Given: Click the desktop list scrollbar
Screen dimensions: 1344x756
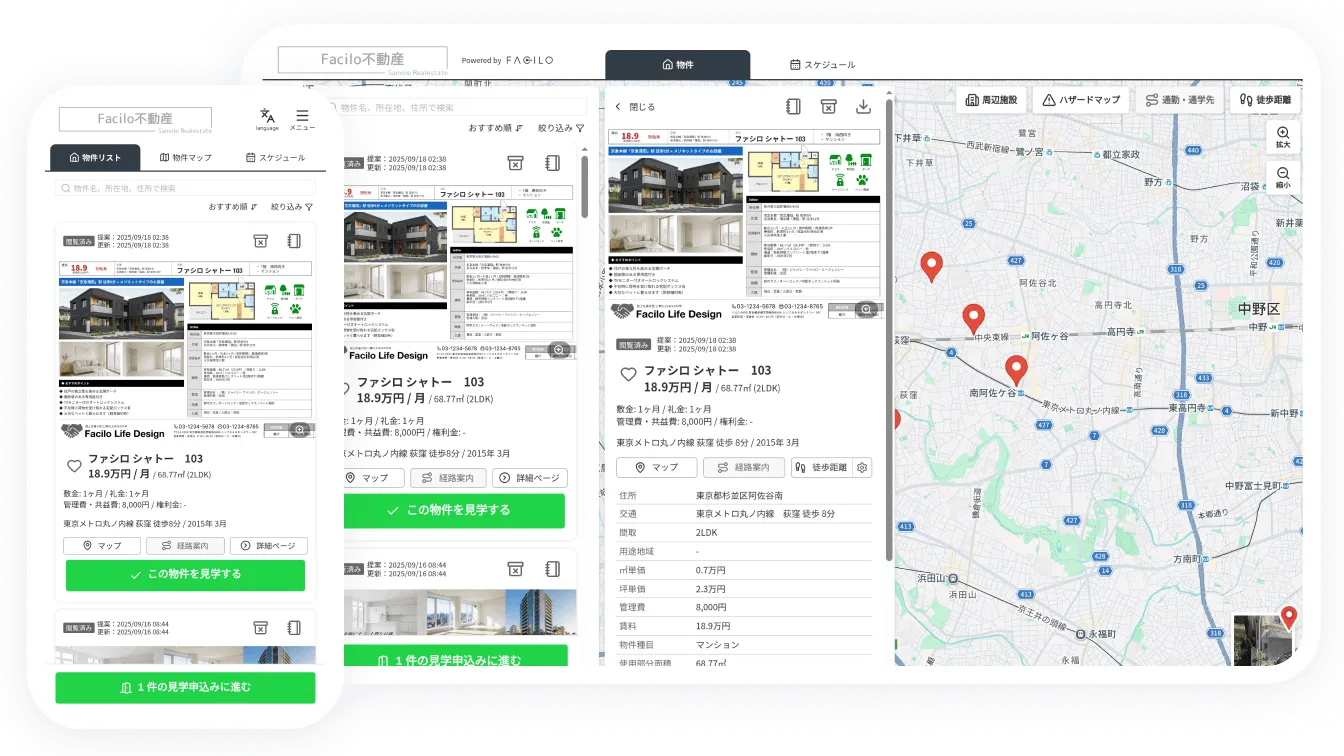Looking at the screenshot, I should coord(584,185).
